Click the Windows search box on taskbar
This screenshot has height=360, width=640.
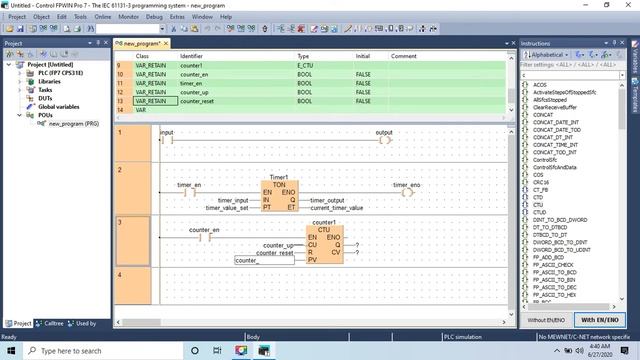coord(103,351)
